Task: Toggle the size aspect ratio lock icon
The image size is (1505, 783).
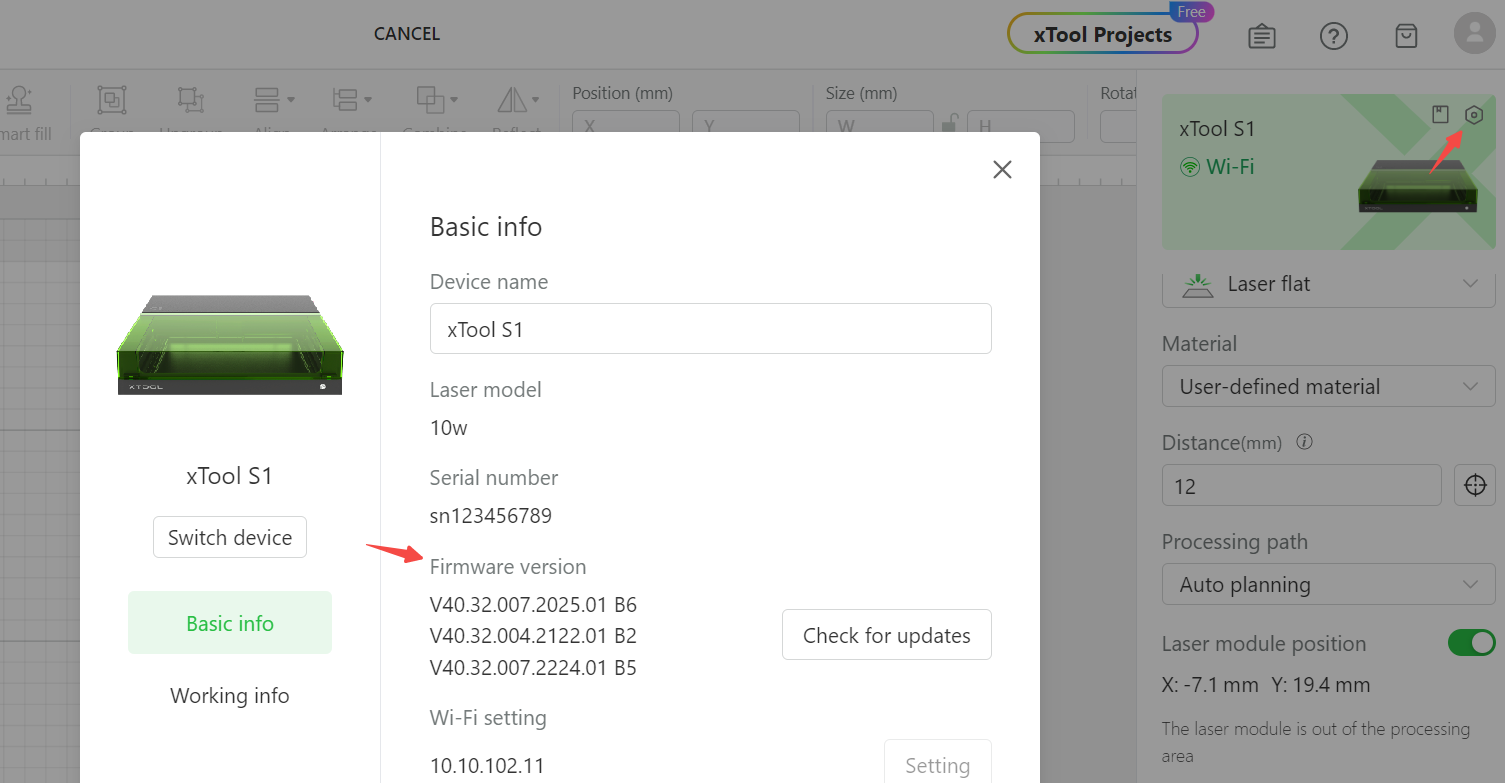Action: point(951,125)
